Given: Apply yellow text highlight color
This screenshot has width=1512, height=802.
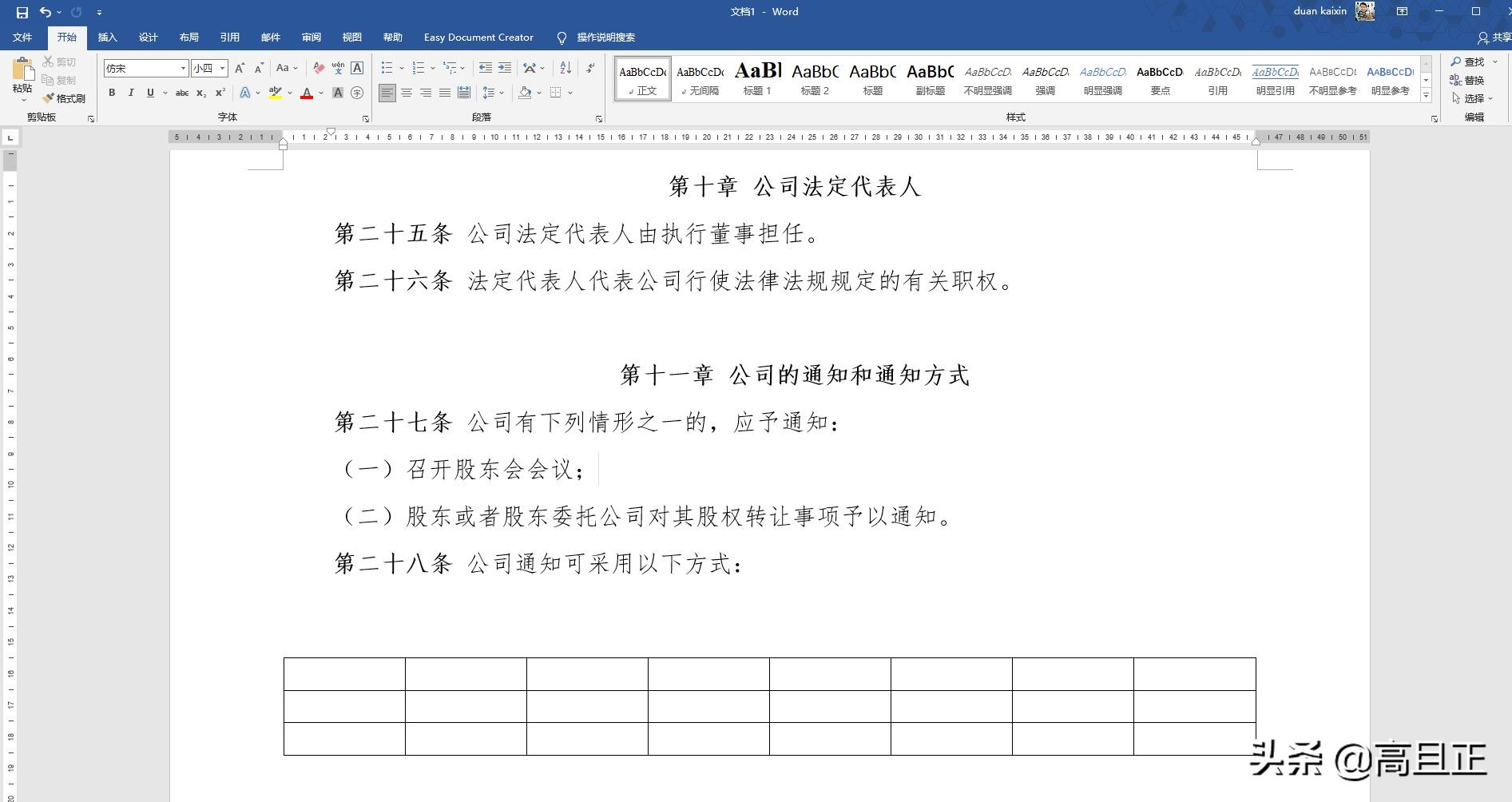Looking at the screenshot, I should pos(275,93).
